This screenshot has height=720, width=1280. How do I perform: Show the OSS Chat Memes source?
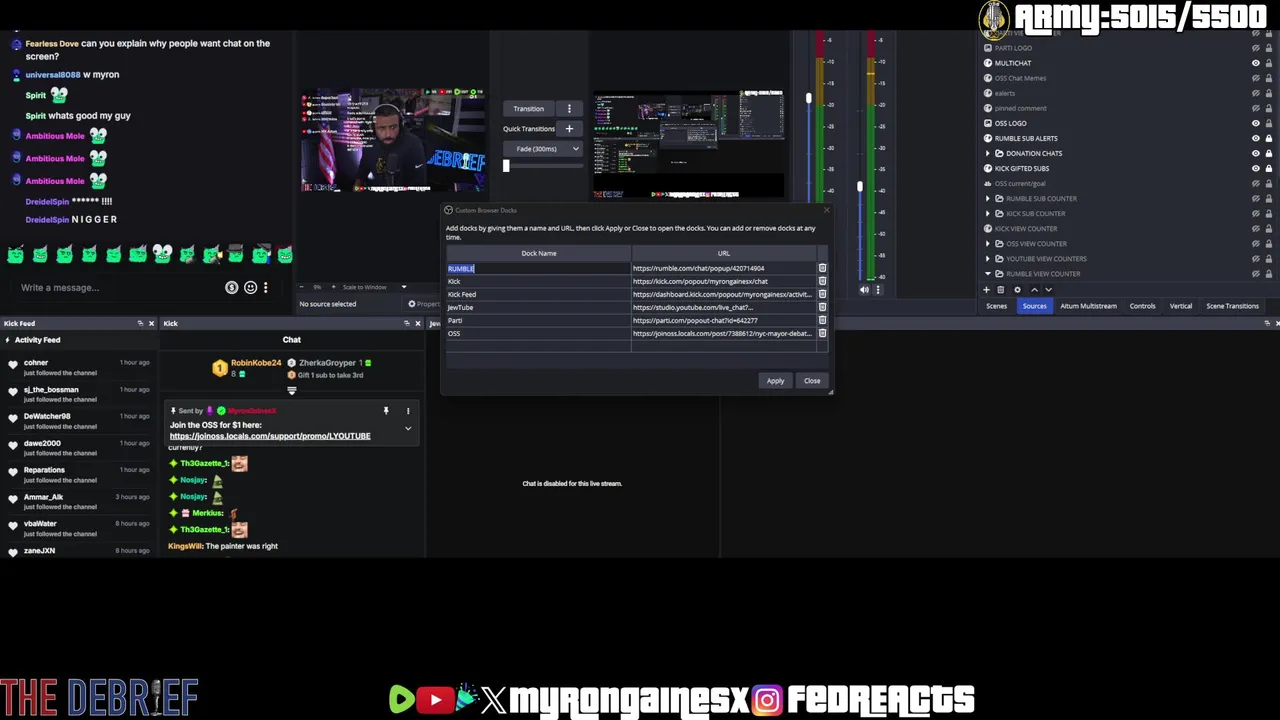tap(1256, 78)
